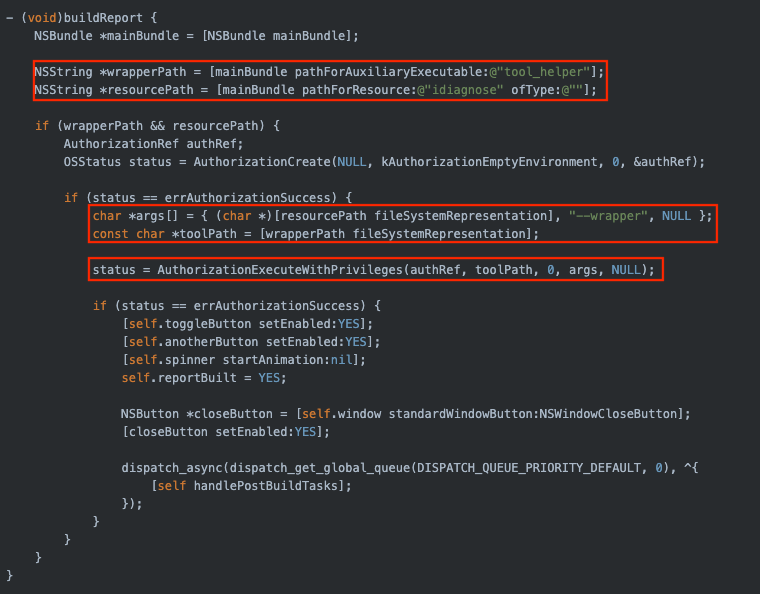This screenshot has width=760, height=594.
Task: Click the spinner startAnimation statement
Action: pyautogui.click(x=243, y=360)
